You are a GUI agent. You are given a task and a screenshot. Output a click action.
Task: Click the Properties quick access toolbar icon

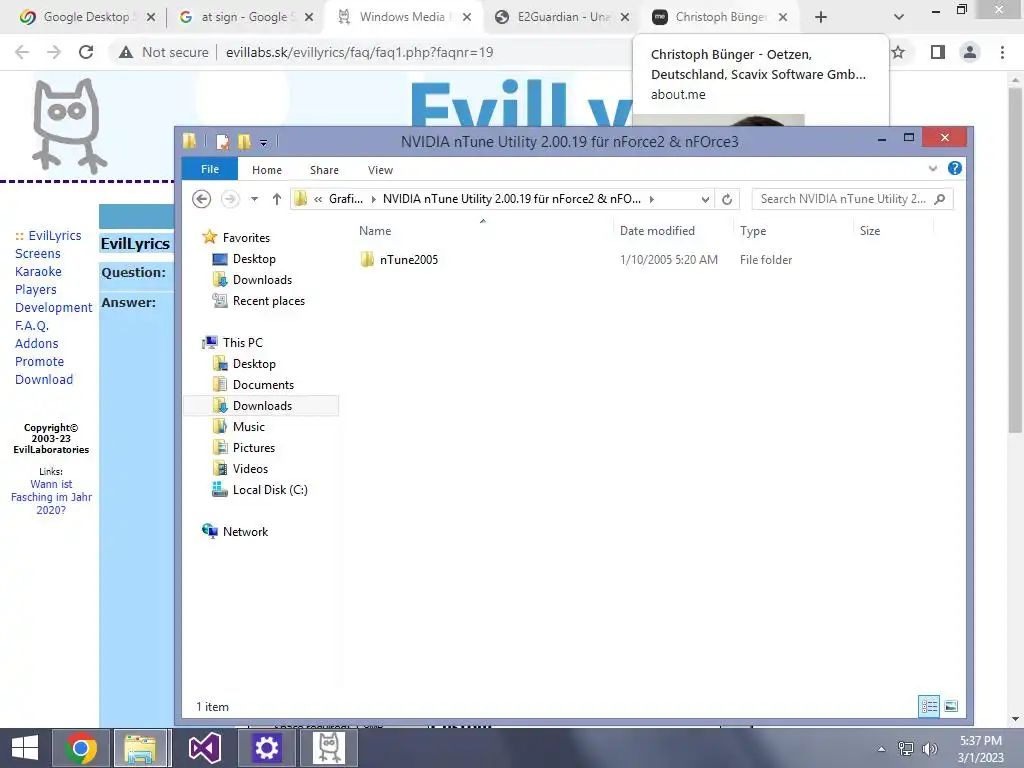pos(223,142)
